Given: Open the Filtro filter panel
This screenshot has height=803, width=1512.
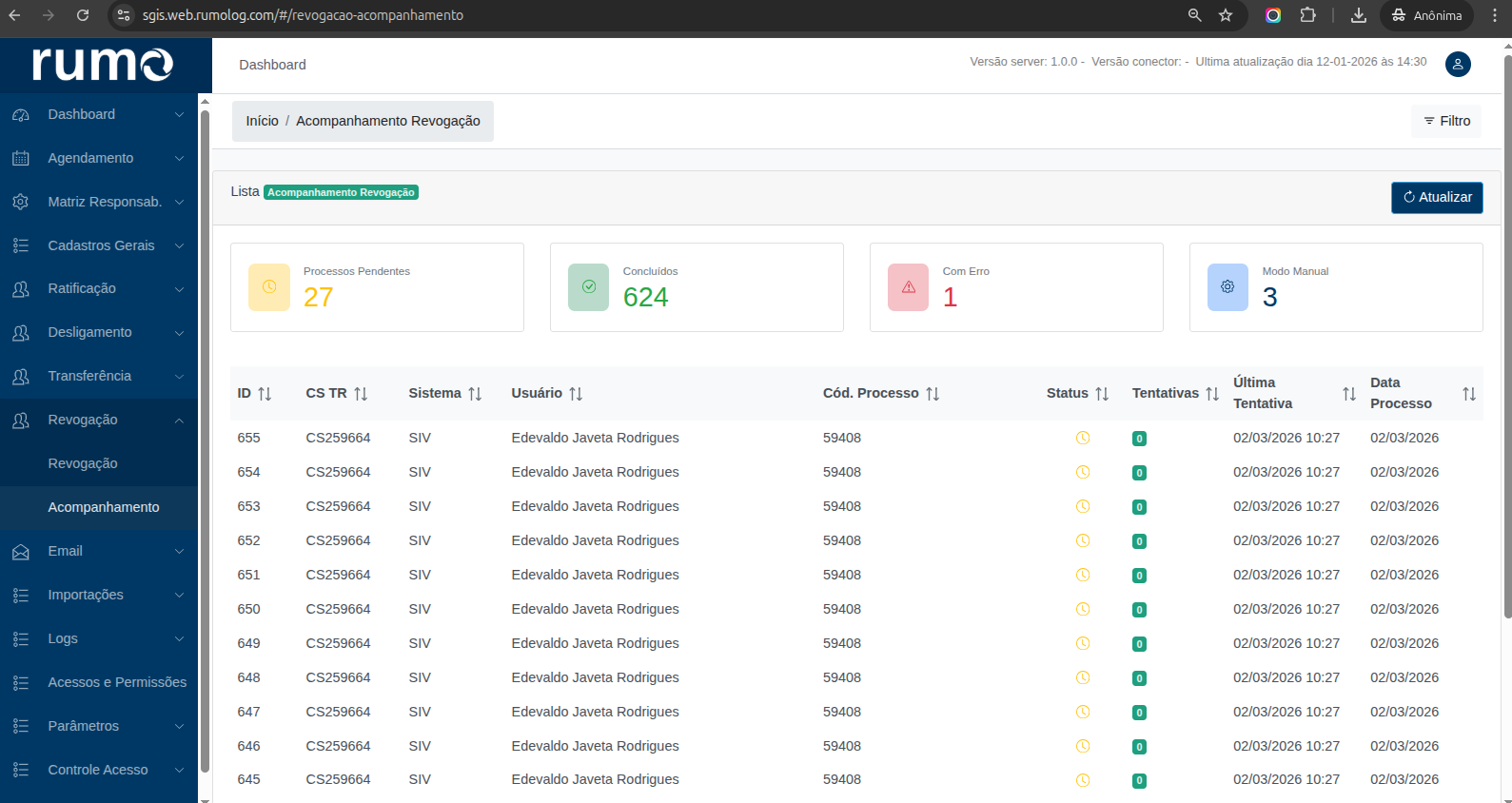Looking at the screenshot, I should tap(1446, 121).
